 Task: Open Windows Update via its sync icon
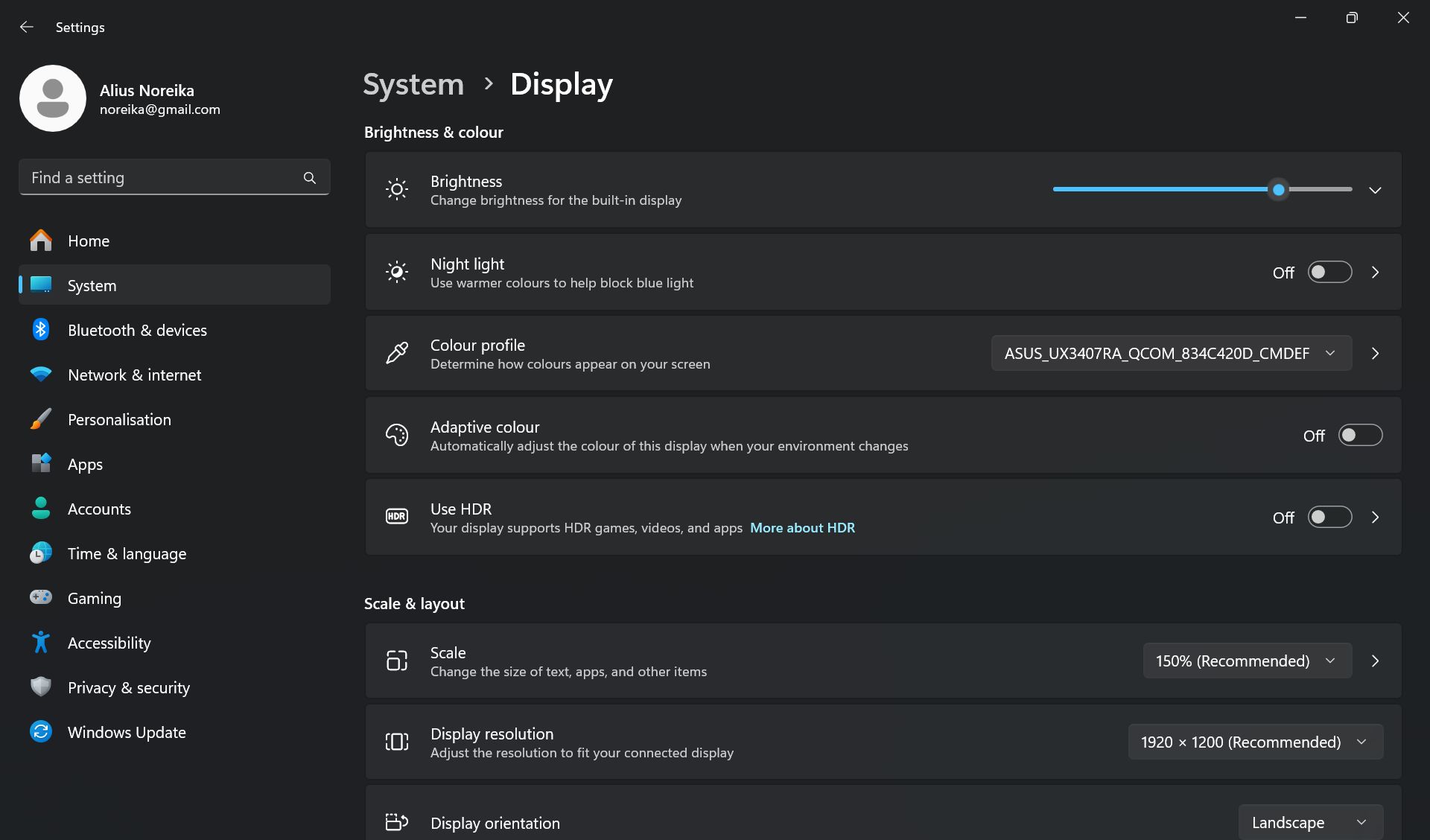[41, 732]
